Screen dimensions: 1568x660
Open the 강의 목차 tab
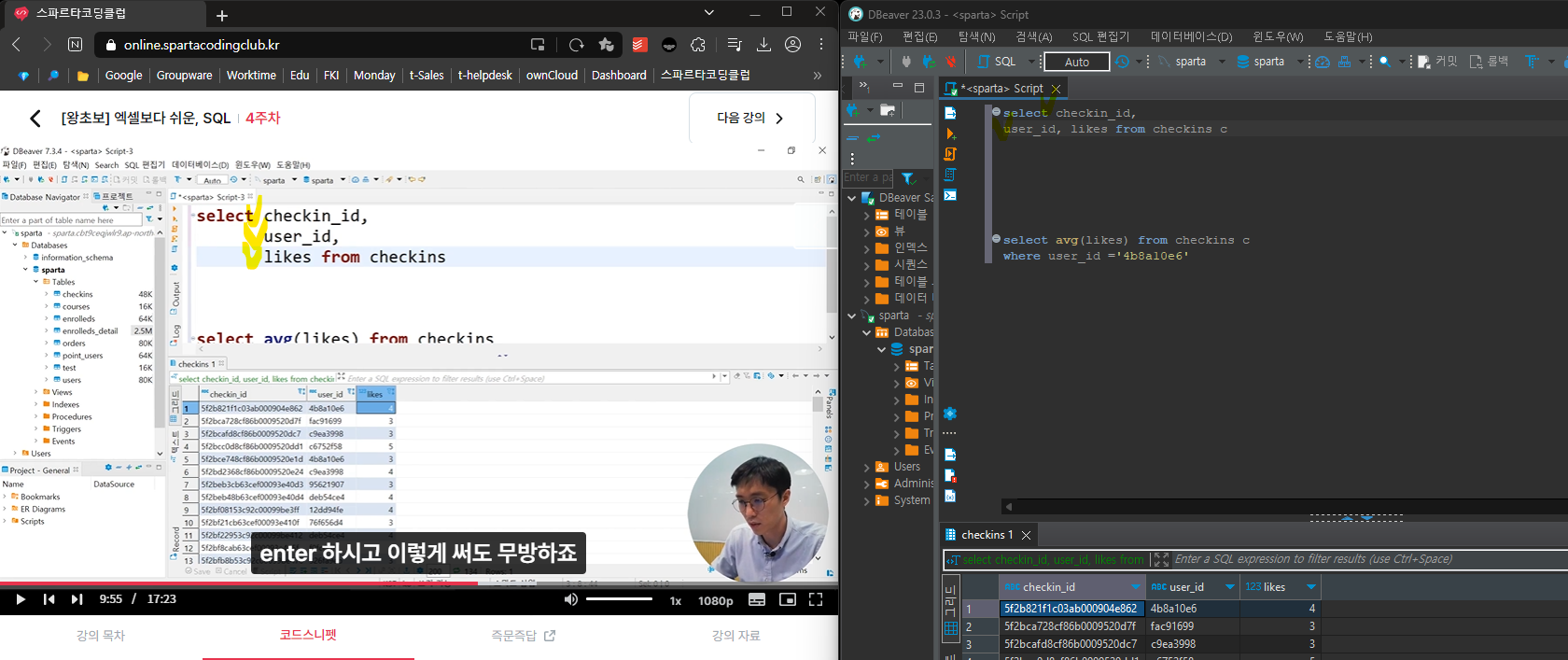(101, 636)
